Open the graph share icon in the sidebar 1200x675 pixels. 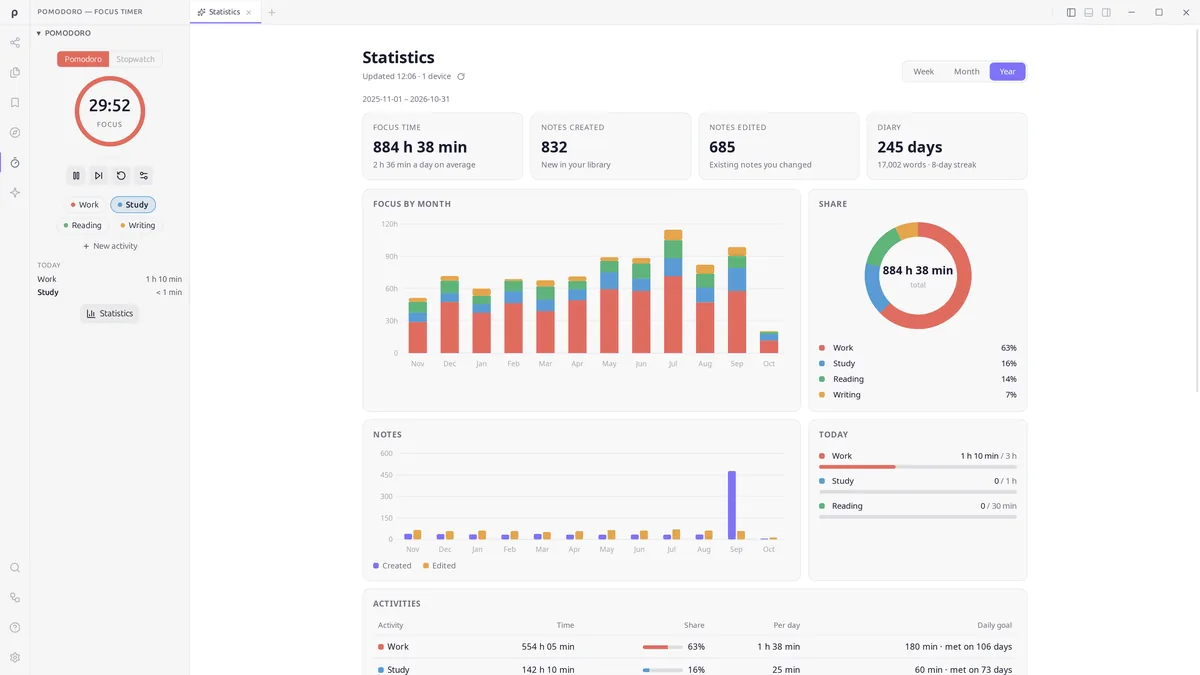[15, 43]
